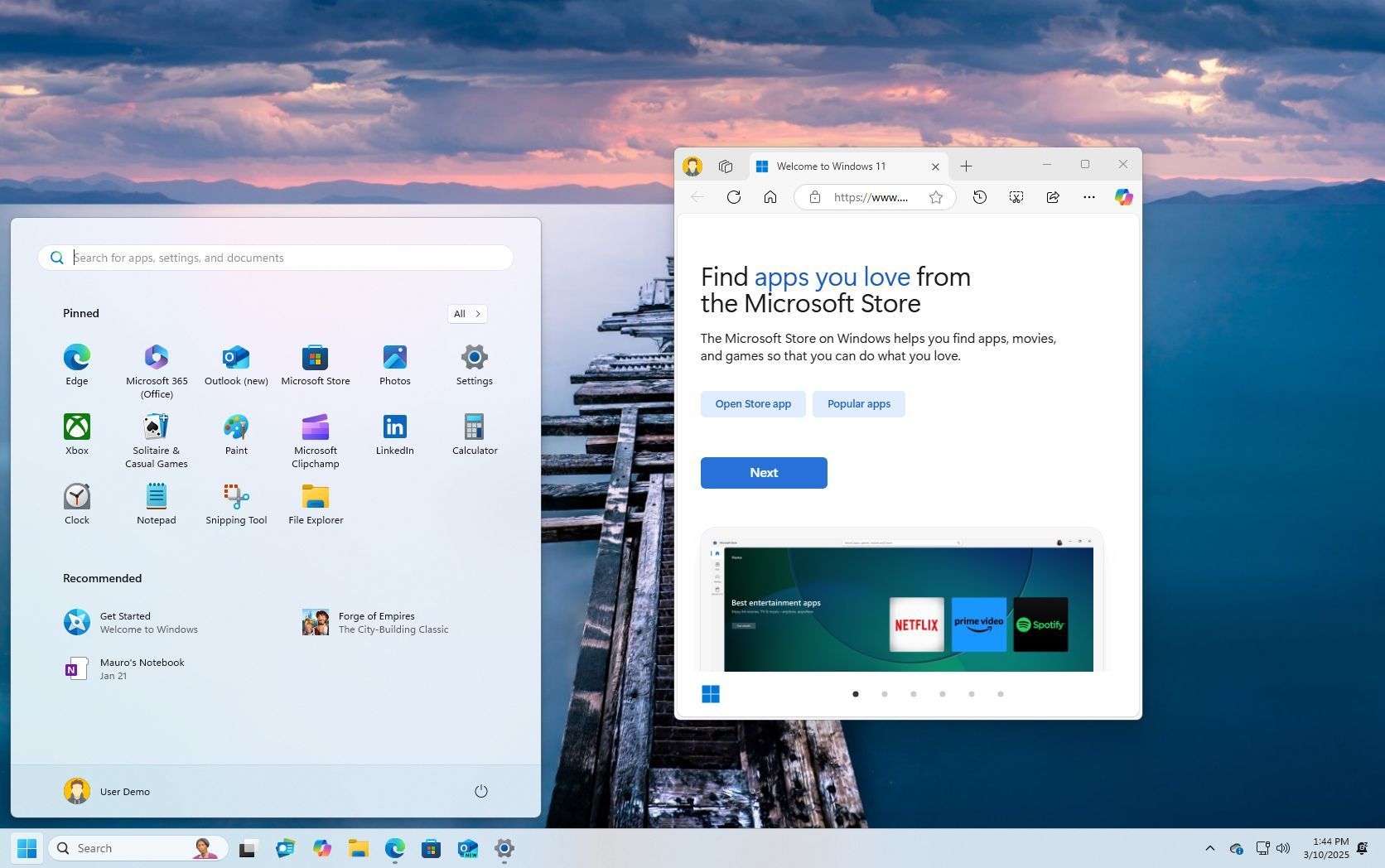The height and width of the screenshot is (868, 1385).
Task: Click the Next button on the welcome page
Action: point(763,472)
